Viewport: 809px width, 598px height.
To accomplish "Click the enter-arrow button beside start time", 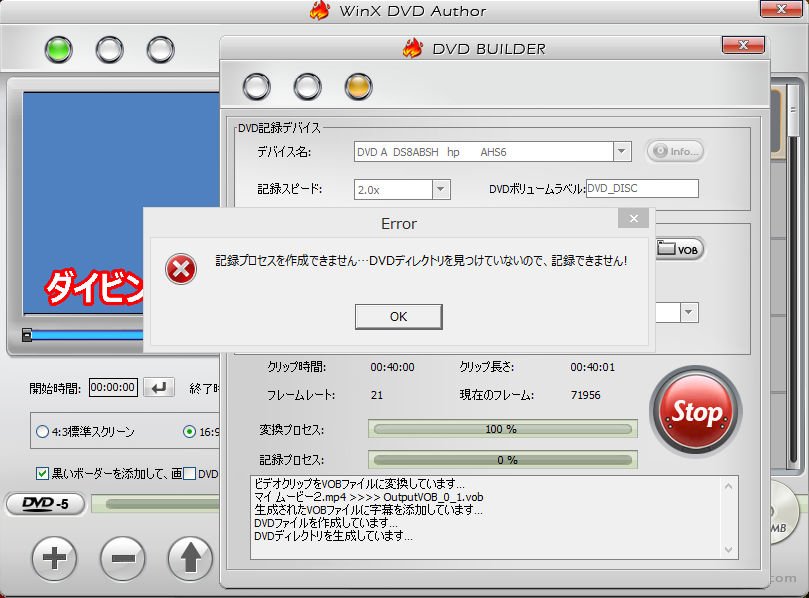I will click(x=159, y=387).
